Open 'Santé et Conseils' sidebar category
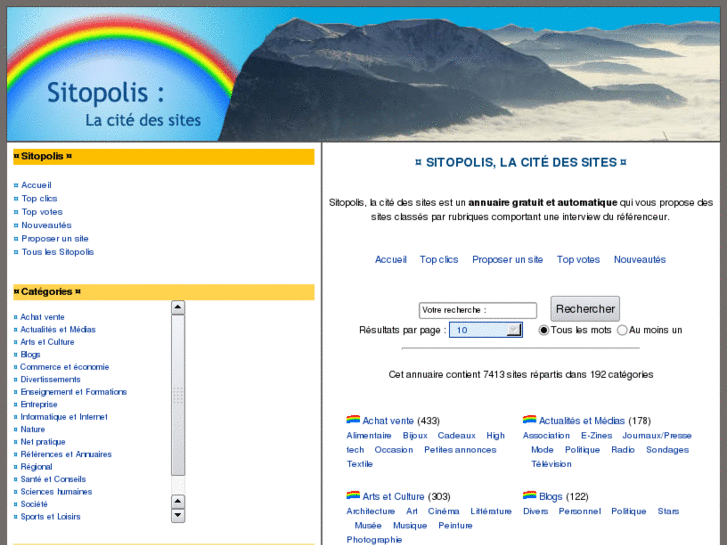727x545 pixels. [x=53, y=479]
